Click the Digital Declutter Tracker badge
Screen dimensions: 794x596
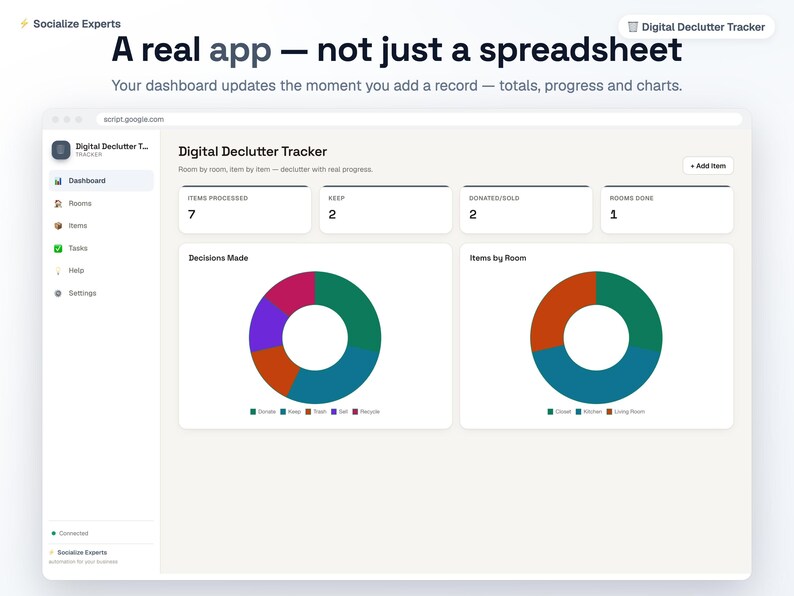[x=696, y=27]
